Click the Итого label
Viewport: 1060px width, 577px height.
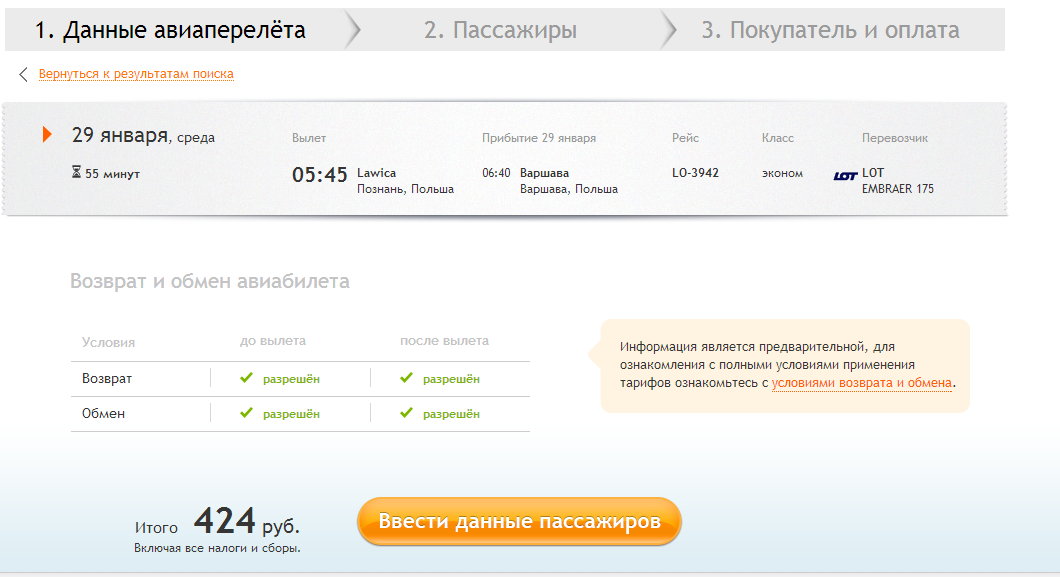[x=156, y=528]
